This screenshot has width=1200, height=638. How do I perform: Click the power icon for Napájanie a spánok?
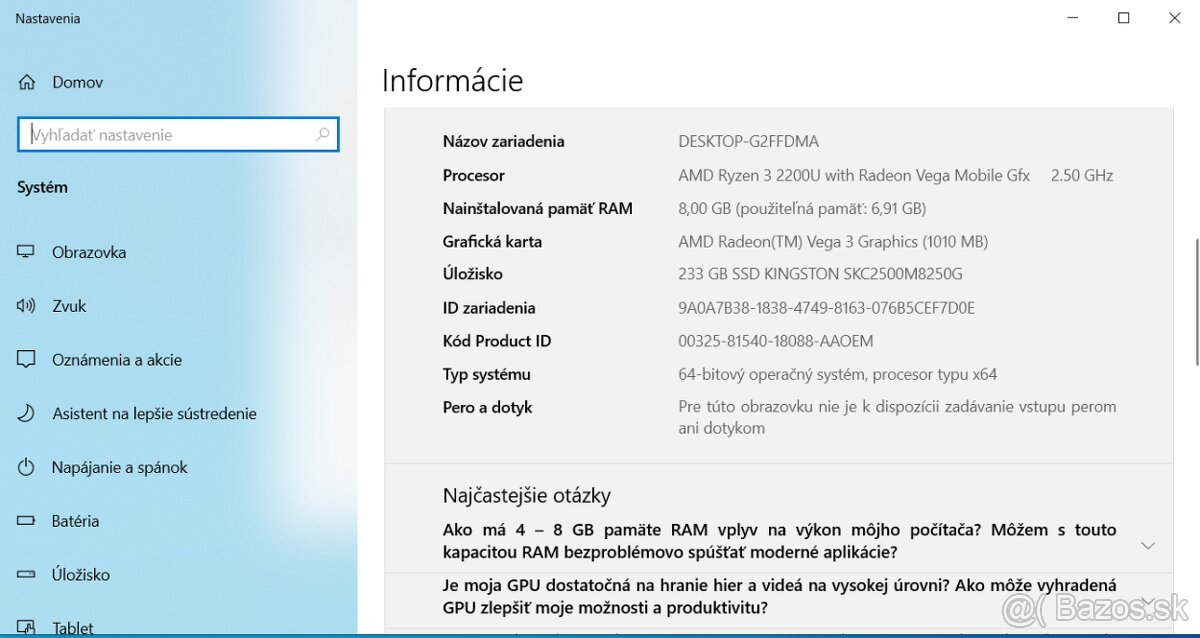pos(27,468)
